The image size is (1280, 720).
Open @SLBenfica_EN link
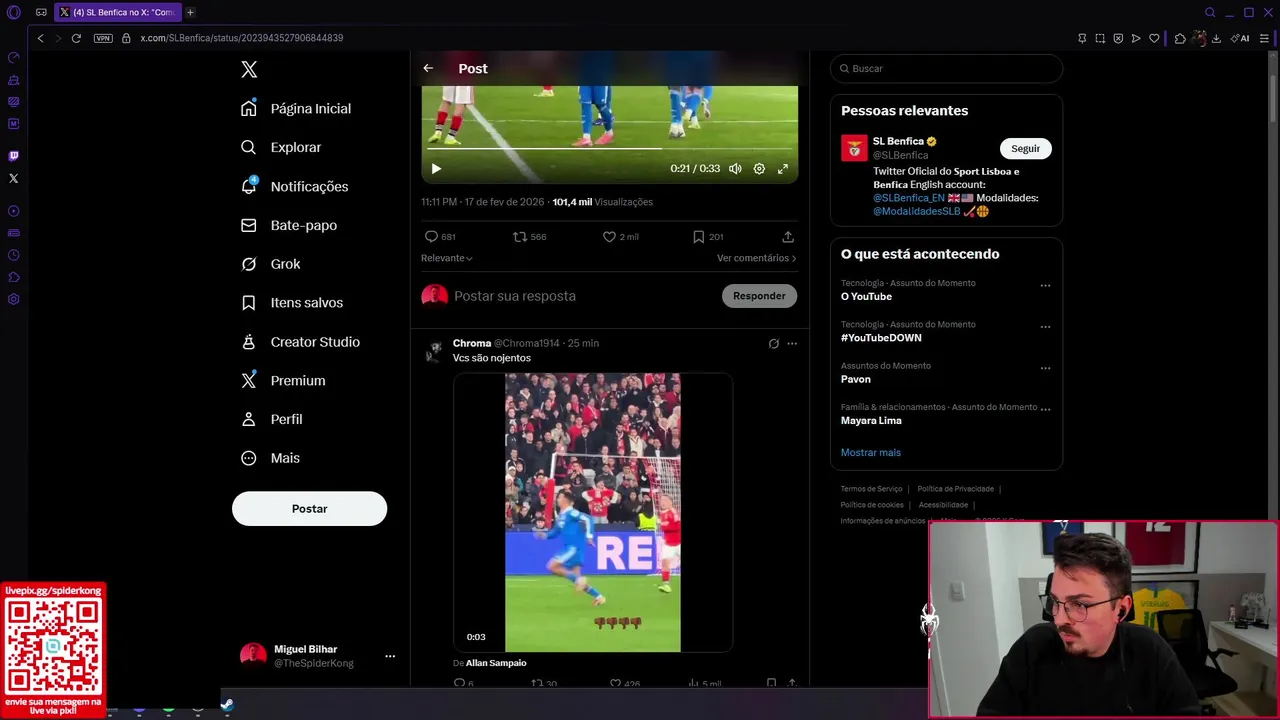908,198
